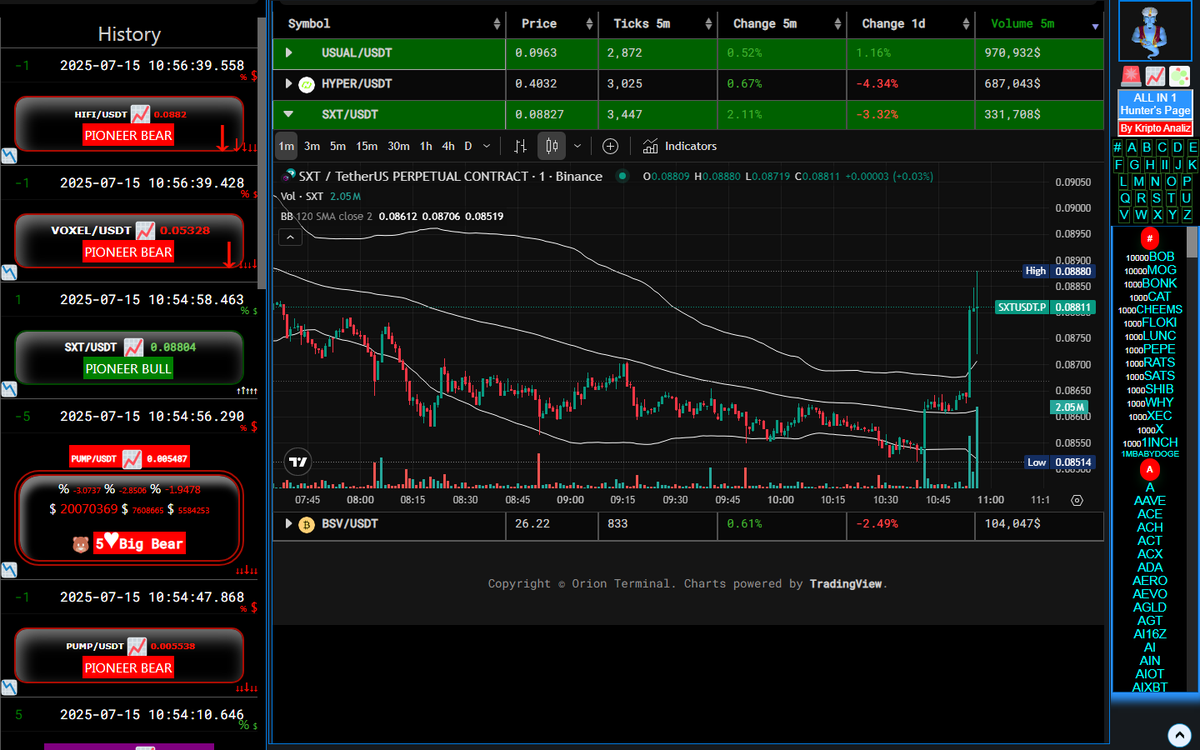
Task: Open the 10000BOB coin link
Action: 1150,257
